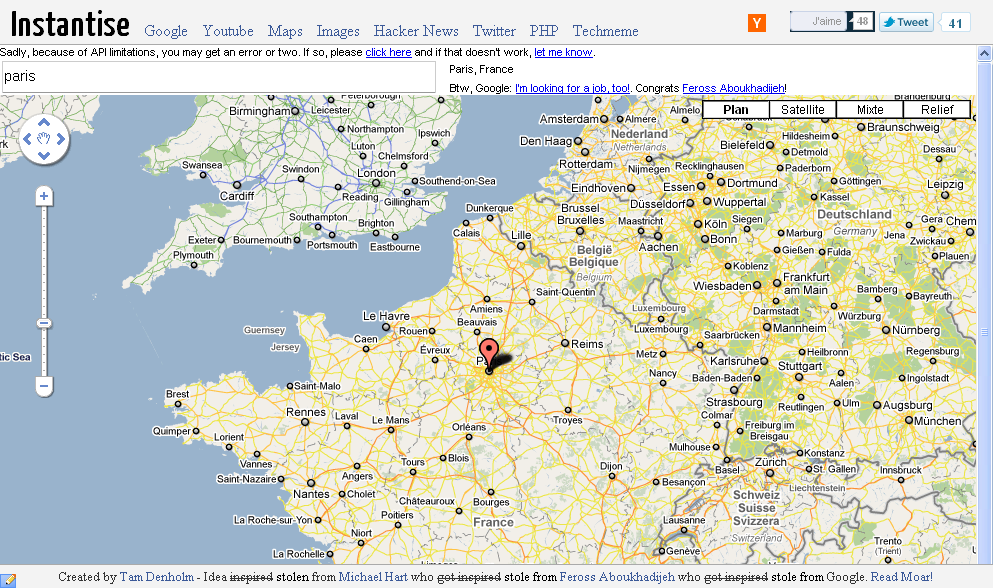Click the J'aime like button

818,22
